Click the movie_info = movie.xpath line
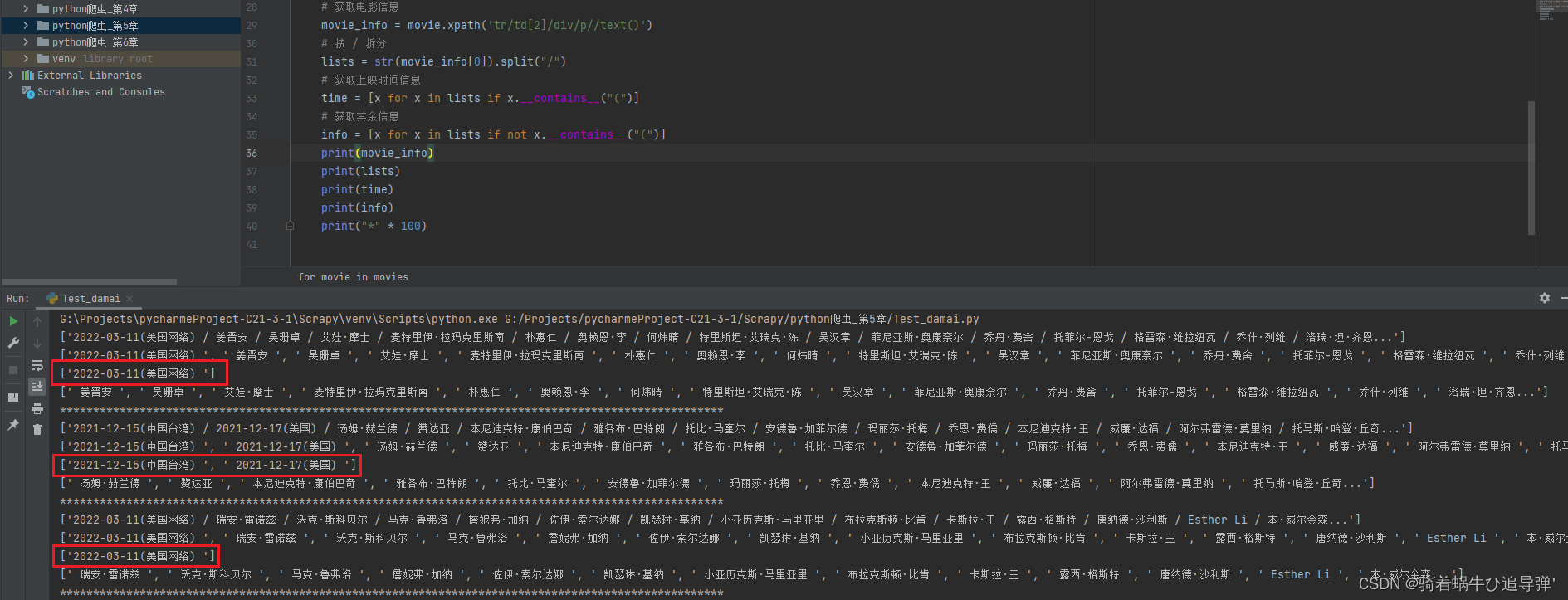Viewport: 1568px width, 600px height. pos(487,25)
